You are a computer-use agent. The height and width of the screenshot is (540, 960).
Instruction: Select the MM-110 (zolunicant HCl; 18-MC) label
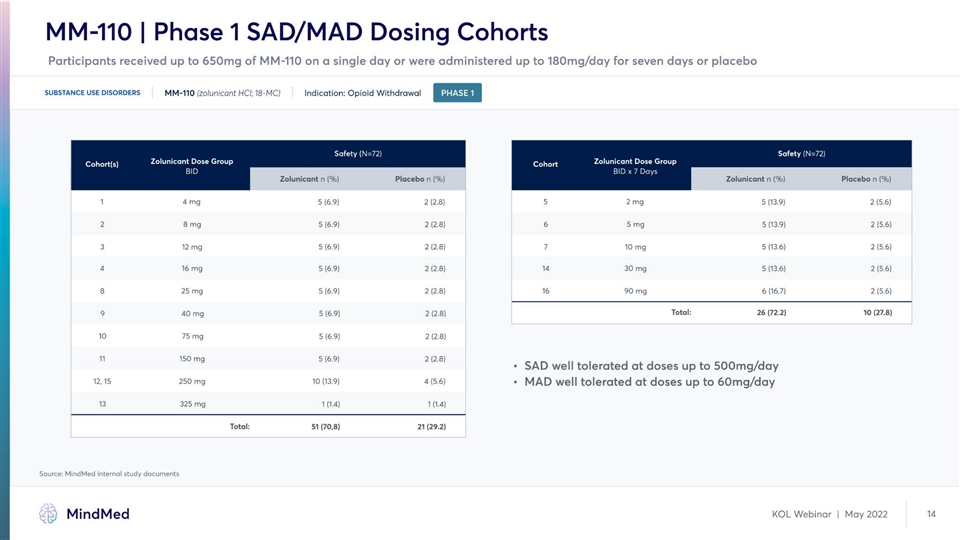point(222,93)
